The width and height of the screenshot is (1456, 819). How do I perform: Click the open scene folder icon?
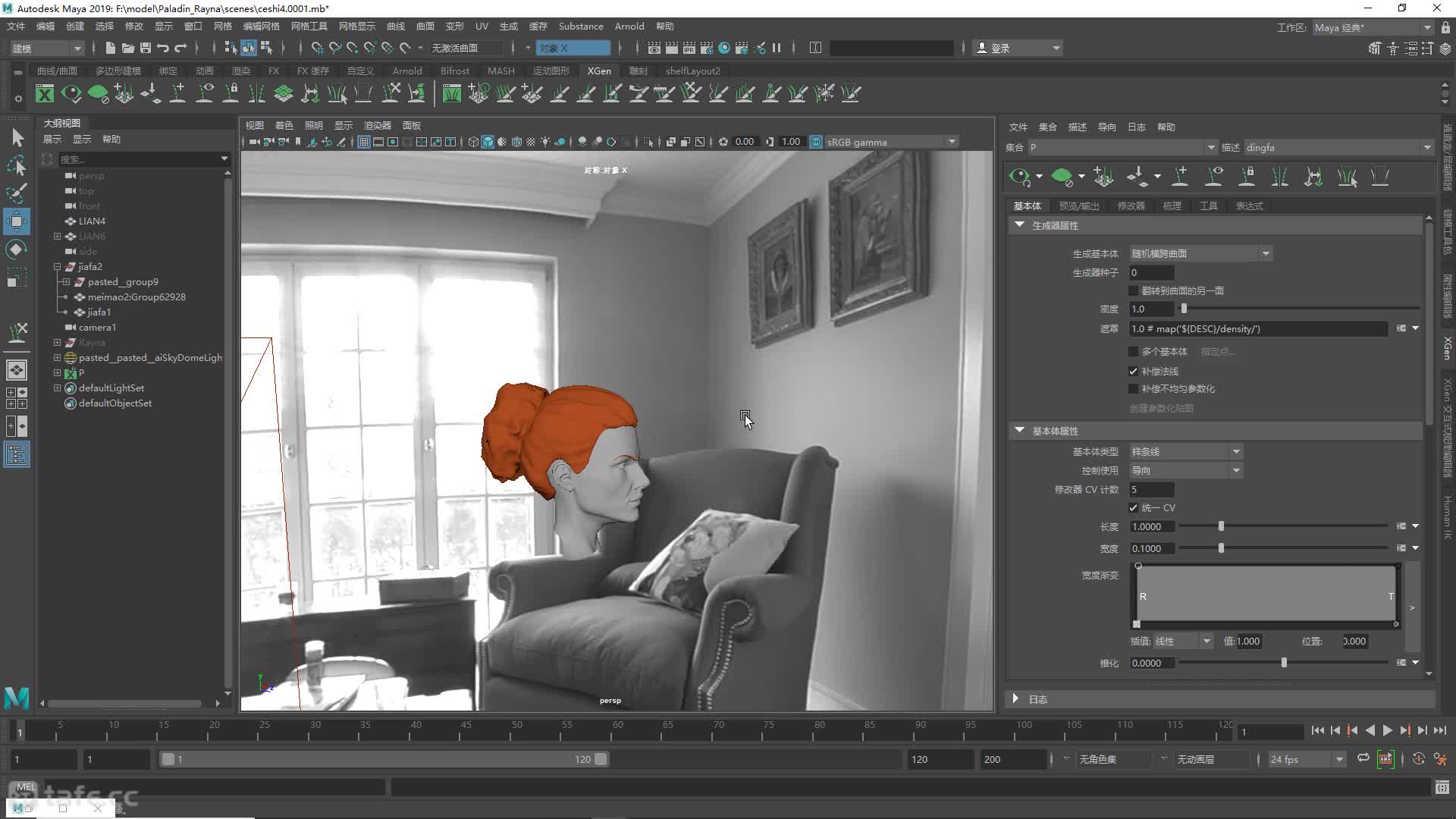click(128, 48)
